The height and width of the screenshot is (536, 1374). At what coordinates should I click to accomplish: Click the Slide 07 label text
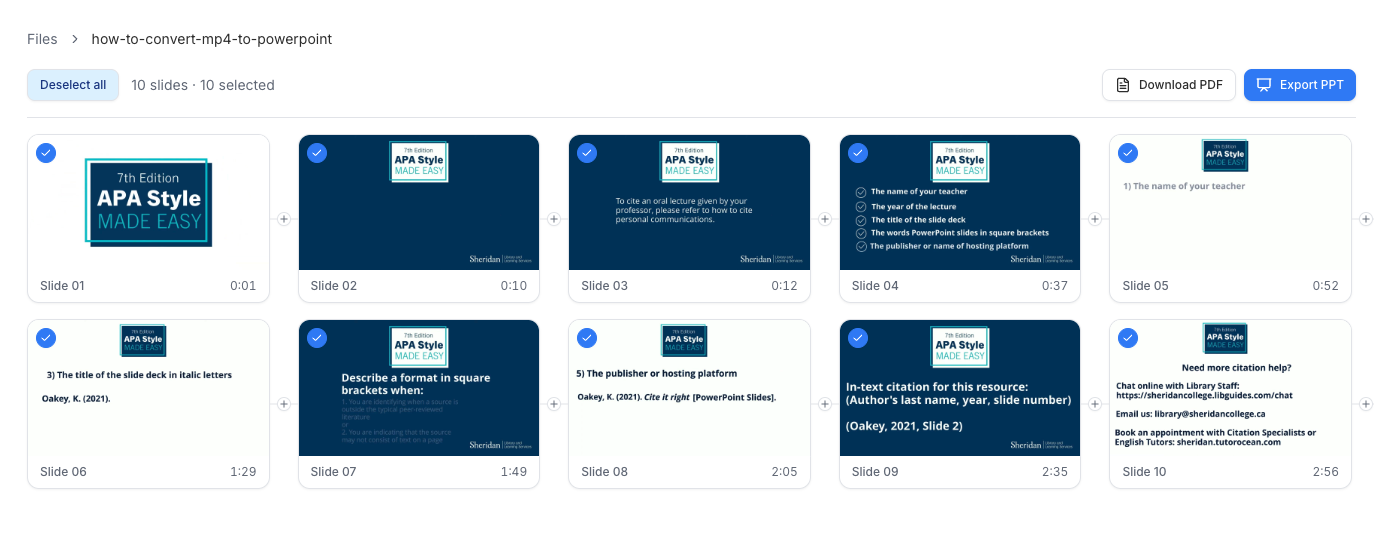point(334,471)
